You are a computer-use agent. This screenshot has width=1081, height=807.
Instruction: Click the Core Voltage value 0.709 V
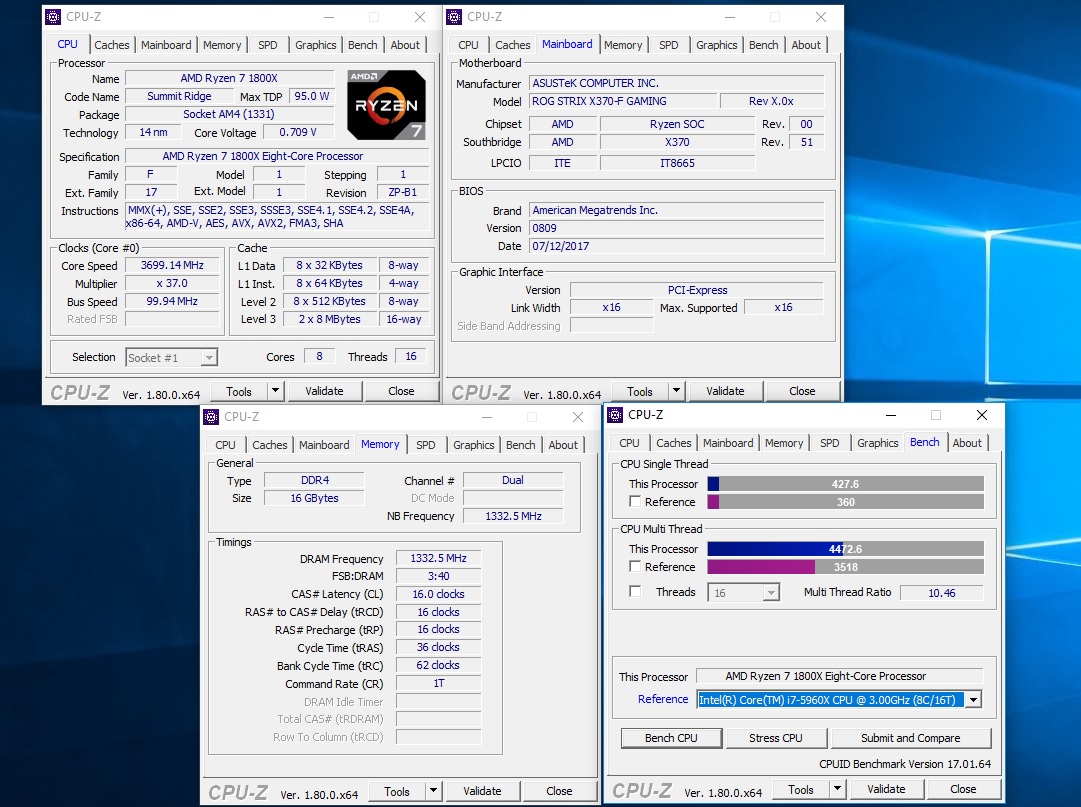coord(298,132)
